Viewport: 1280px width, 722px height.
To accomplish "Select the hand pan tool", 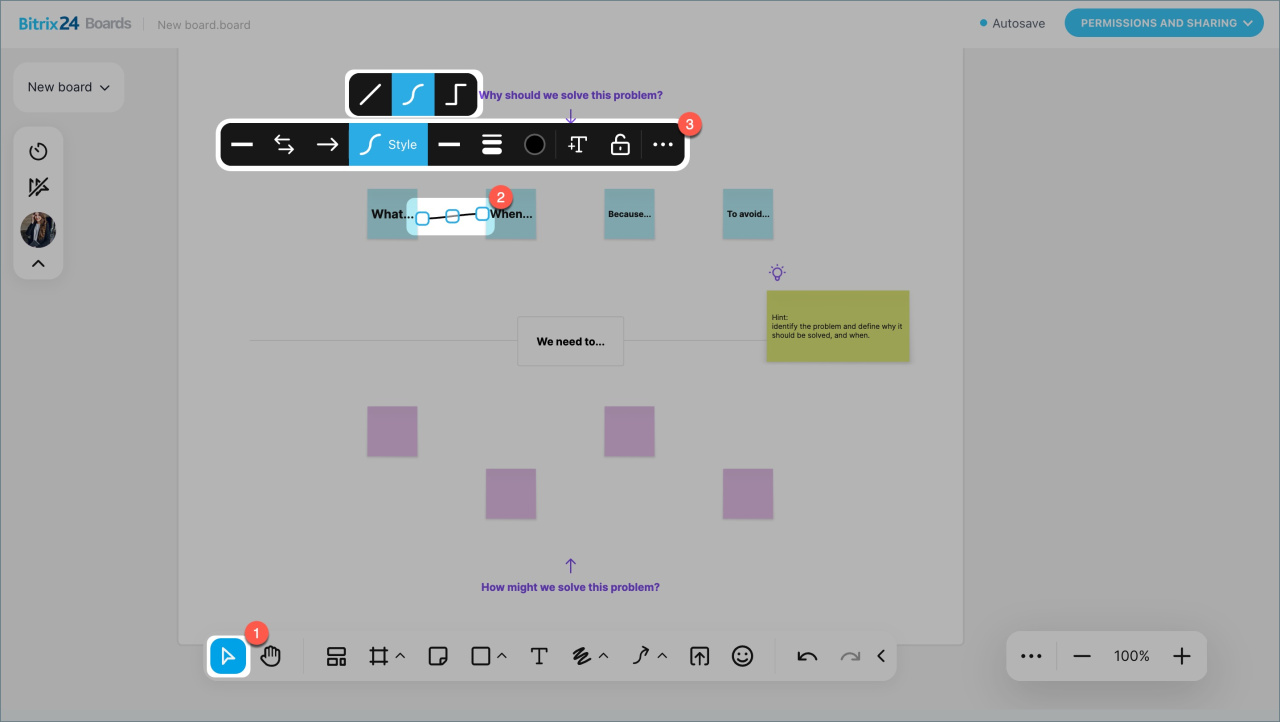I will pyautogui.click(x=271, y=656).
